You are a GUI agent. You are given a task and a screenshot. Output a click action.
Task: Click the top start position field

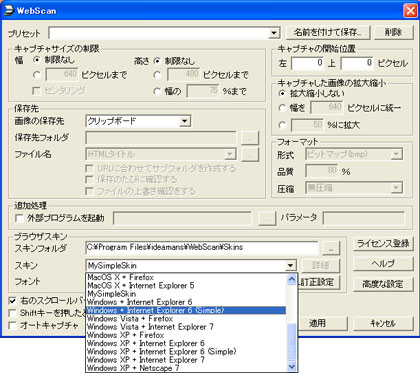[356, 63]
